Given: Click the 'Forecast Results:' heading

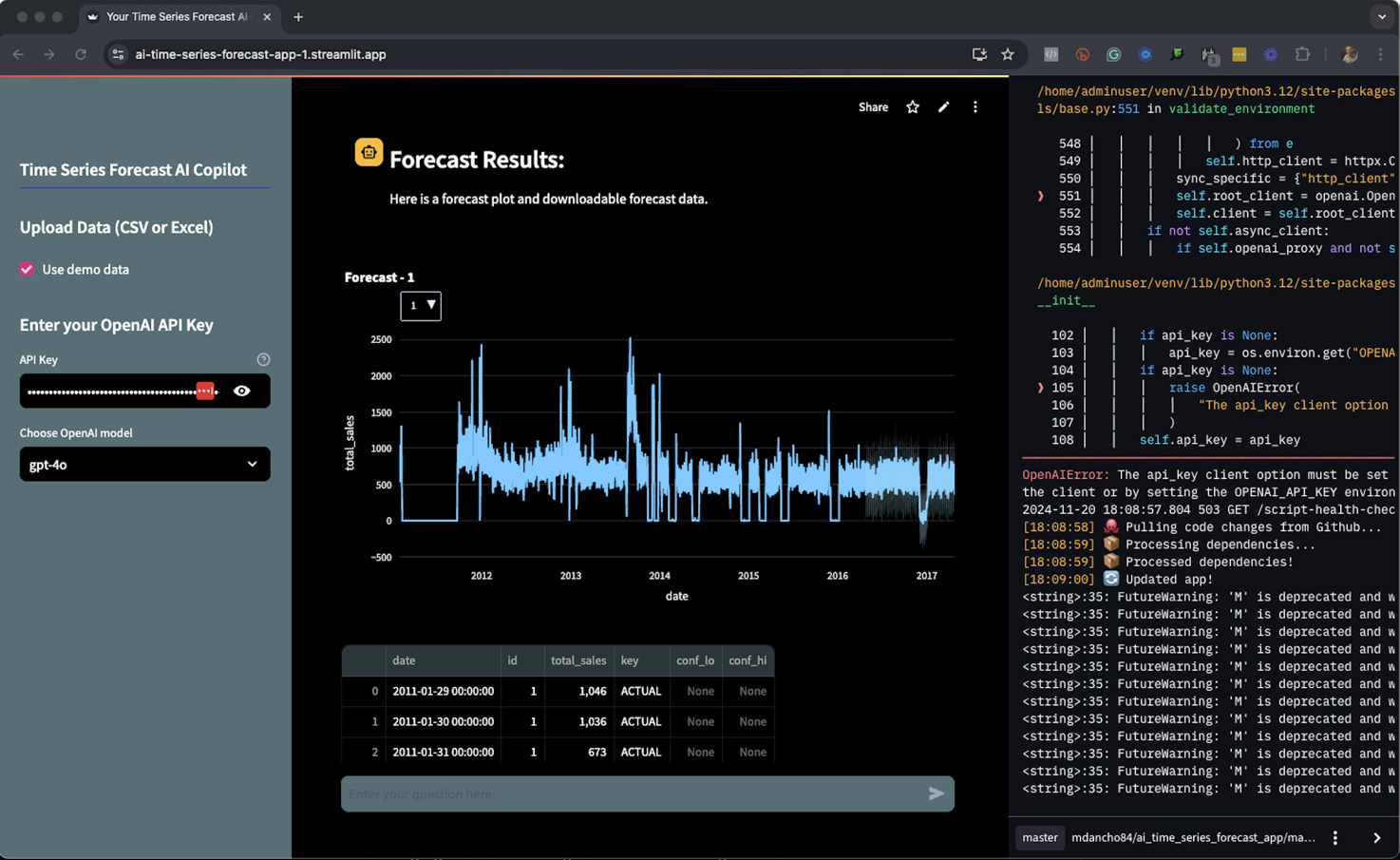Looking at the screenshot, I should click(x=477, y=160).
